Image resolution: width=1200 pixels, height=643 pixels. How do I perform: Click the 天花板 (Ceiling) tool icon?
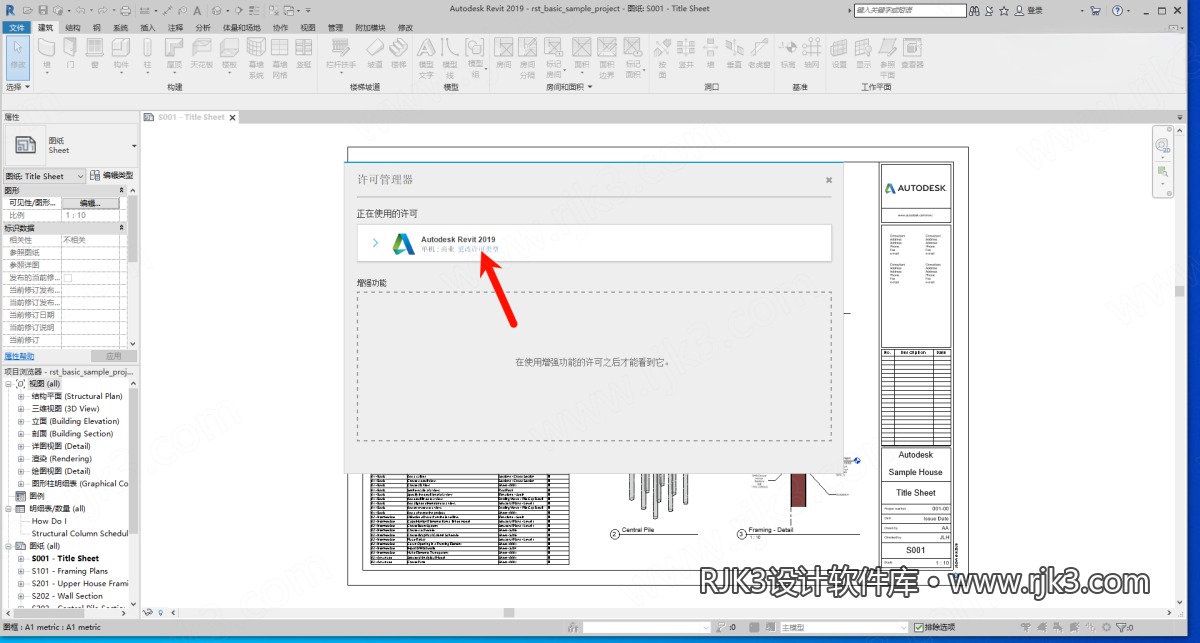(201, 48)
